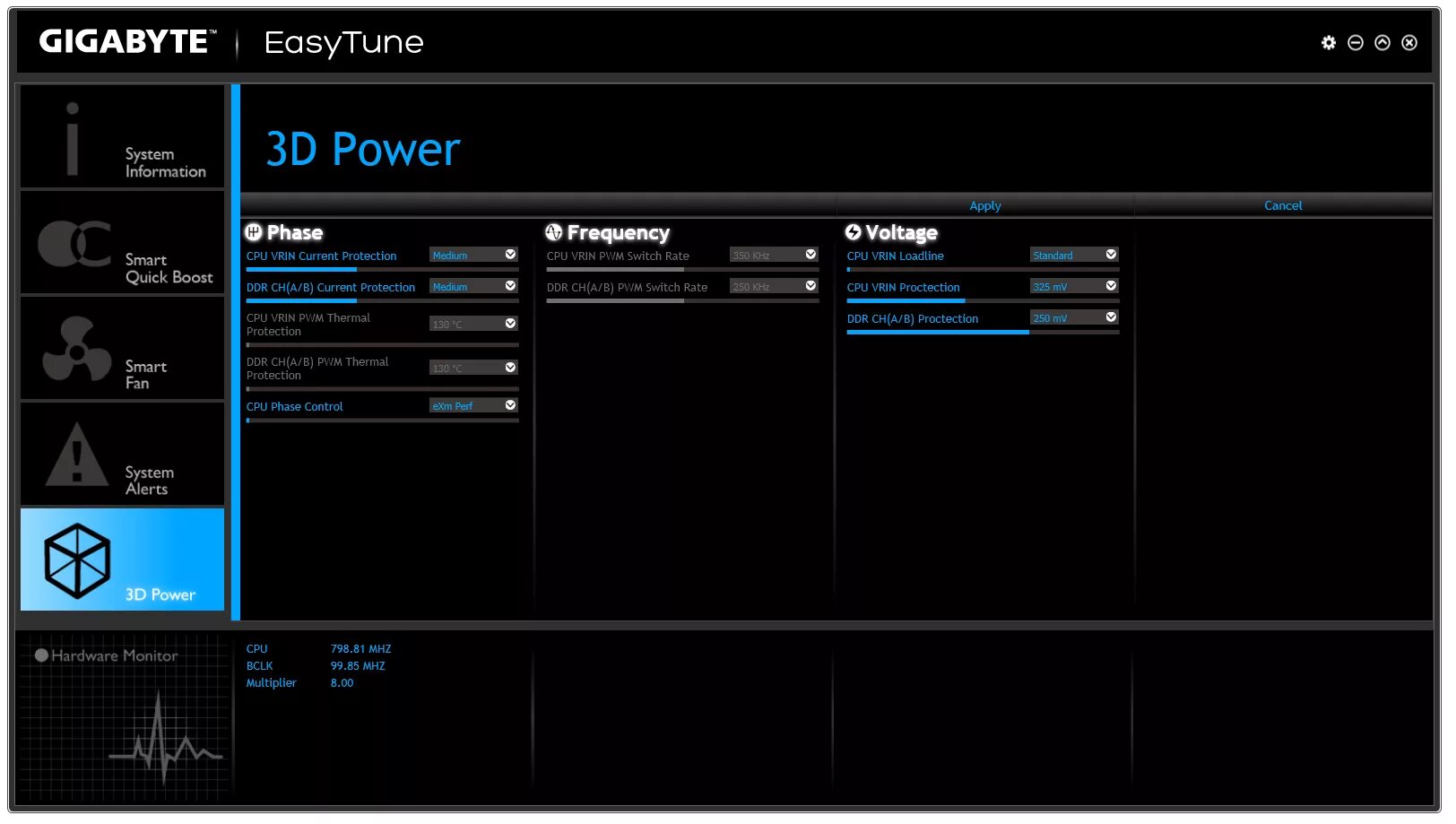Open CPU VRIN Current Protection dropdown
The height and width of the screenshot is (824, 1456).
(473, 256)
